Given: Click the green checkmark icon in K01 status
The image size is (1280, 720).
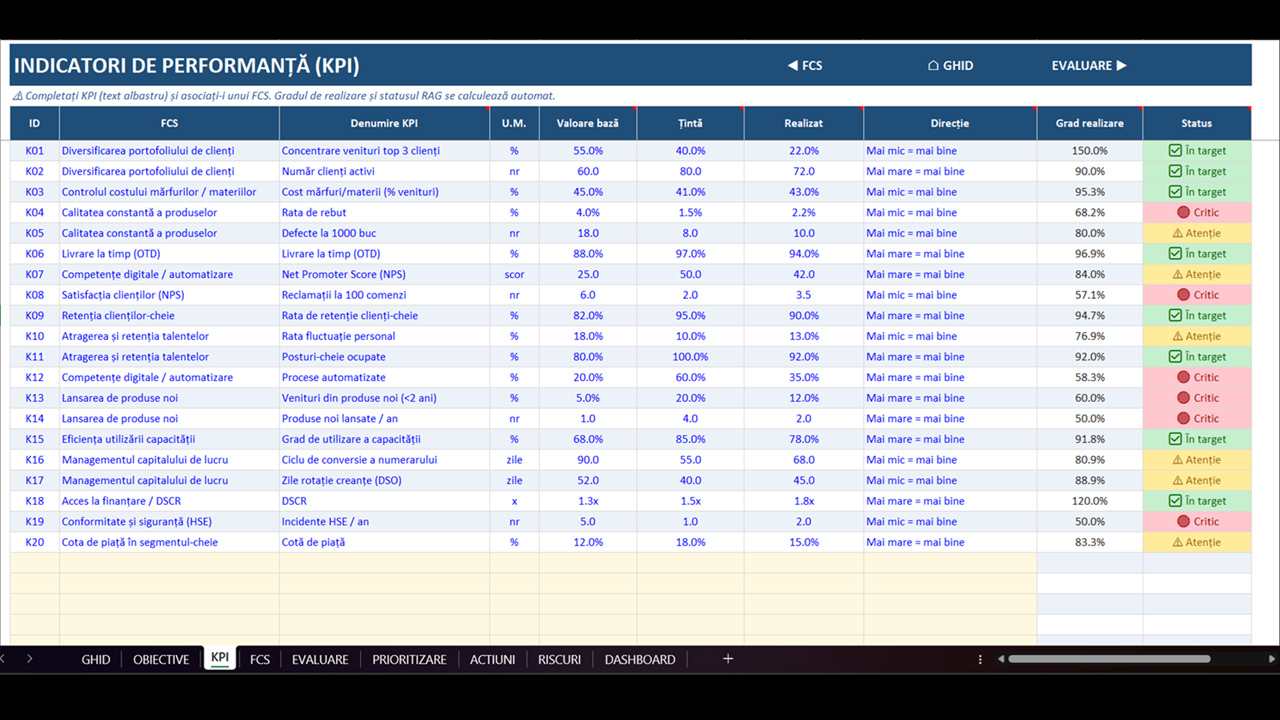Looking at the screenshot, I should tap(1175, 151).
